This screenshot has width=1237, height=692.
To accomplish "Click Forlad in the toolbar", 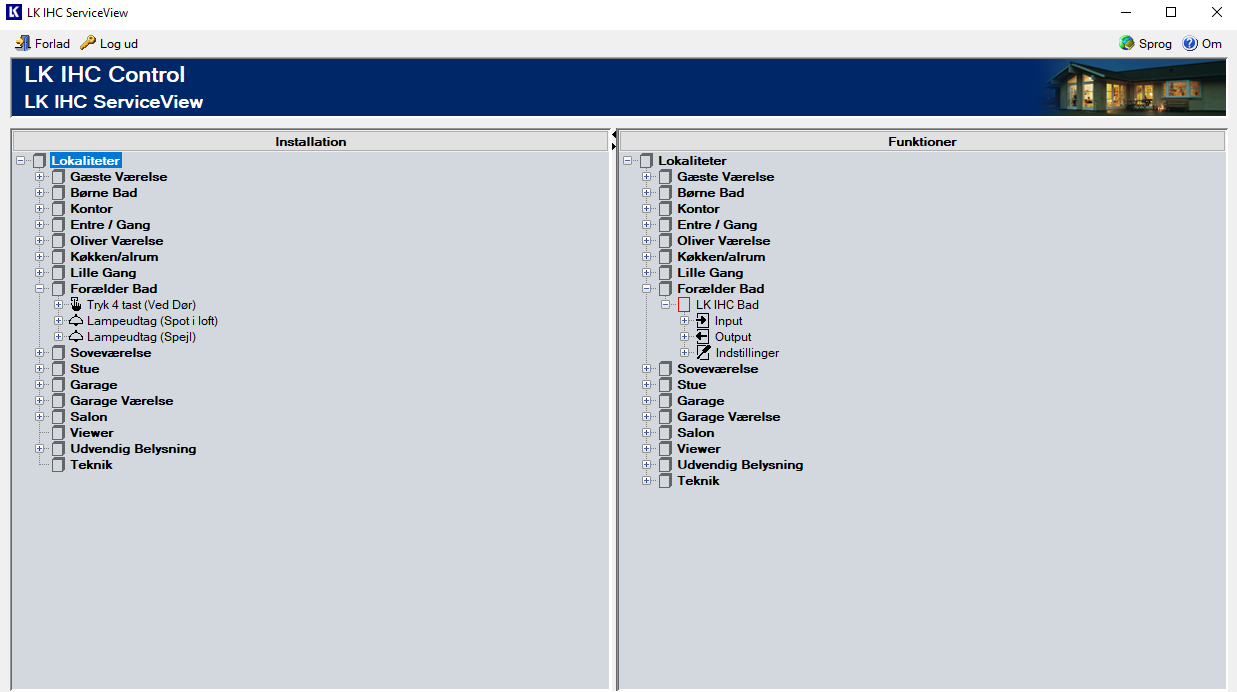I will click(42, 44).
